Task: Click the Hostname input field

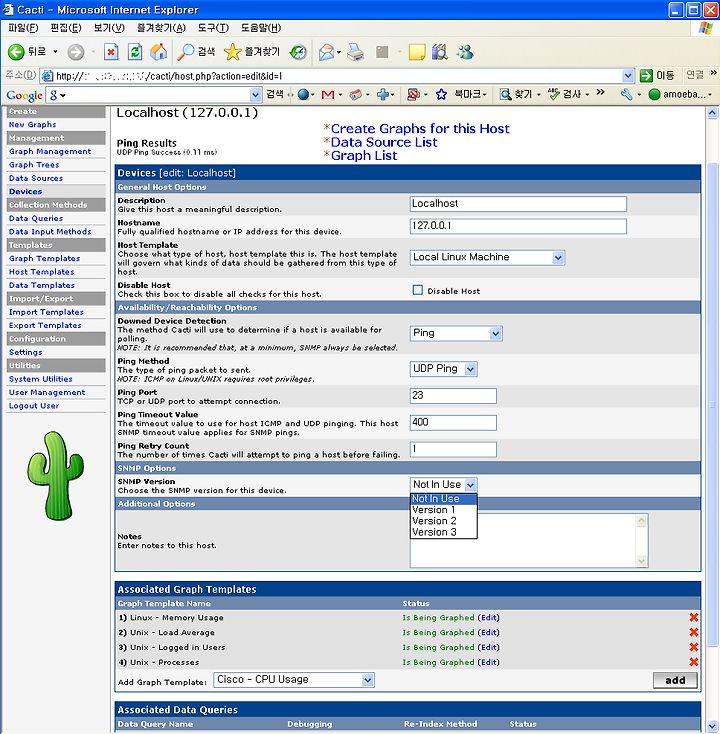Action: coord(518,226)
